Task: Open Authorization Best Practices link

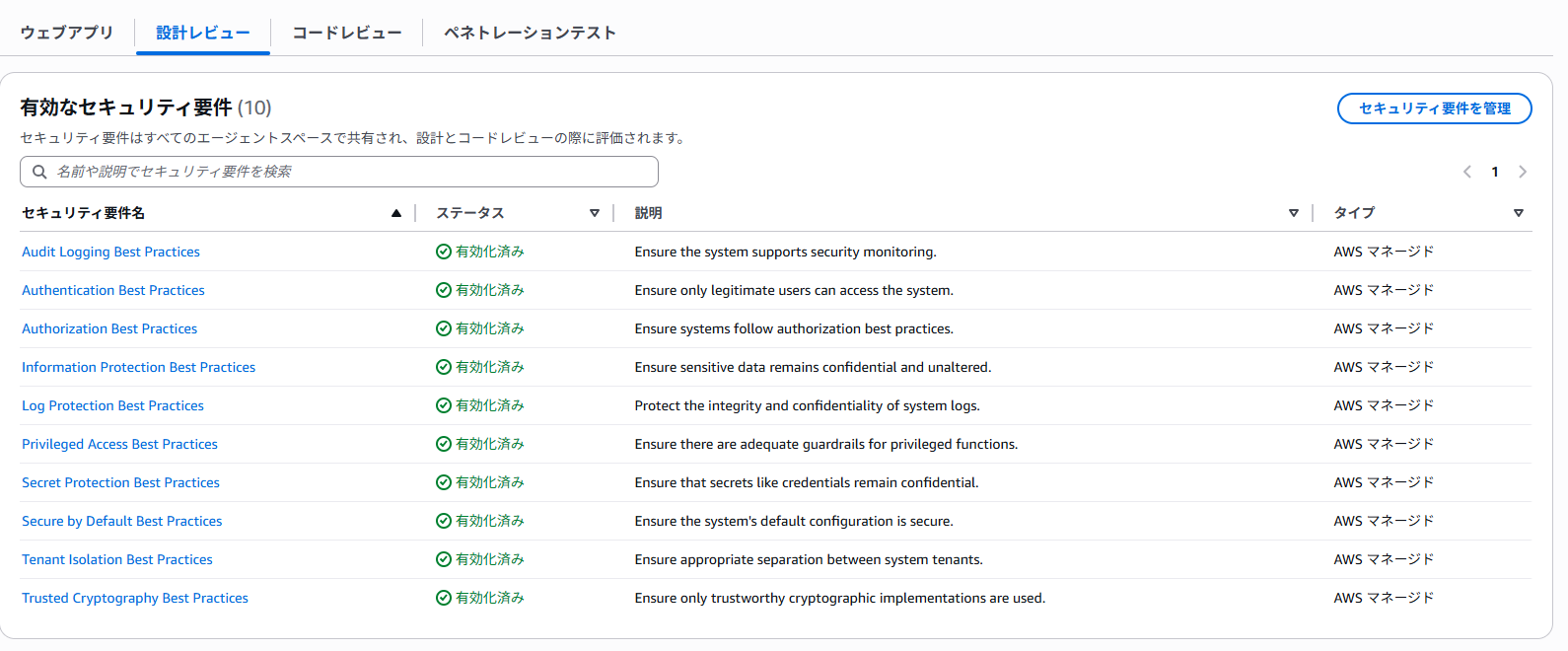Action: [x=109, y=328]
